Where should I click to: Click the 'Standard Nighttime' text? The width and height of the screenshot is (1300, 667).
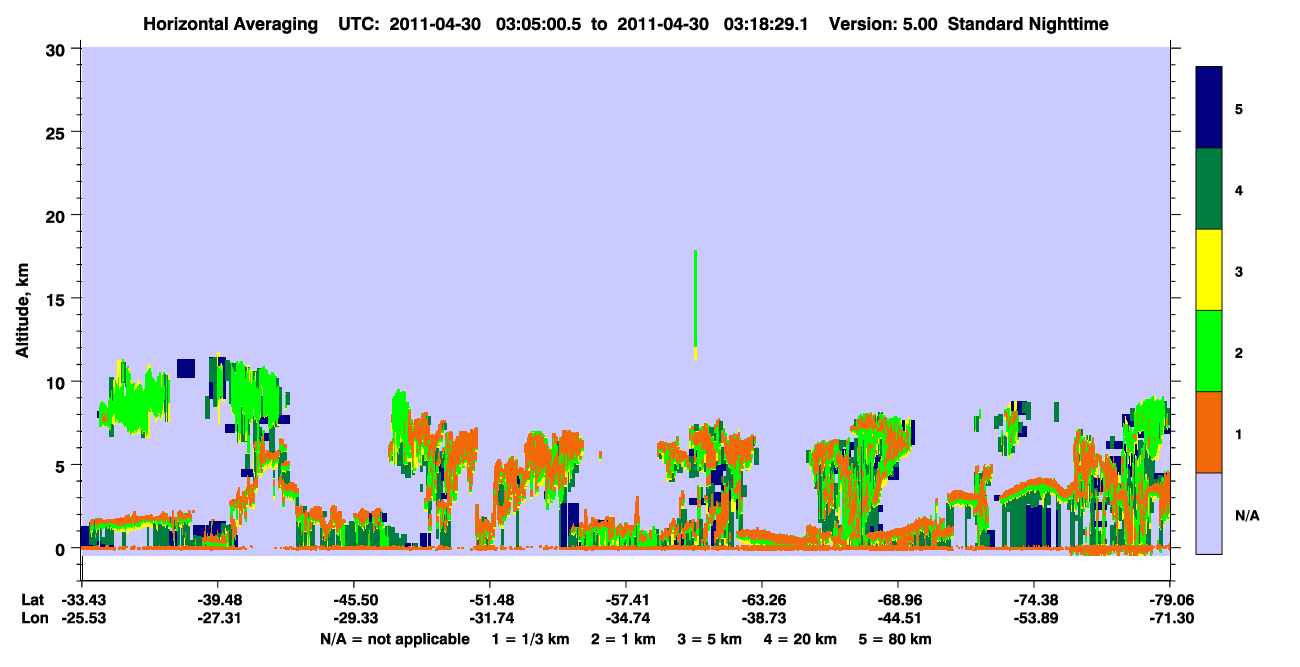point(1027,24)
